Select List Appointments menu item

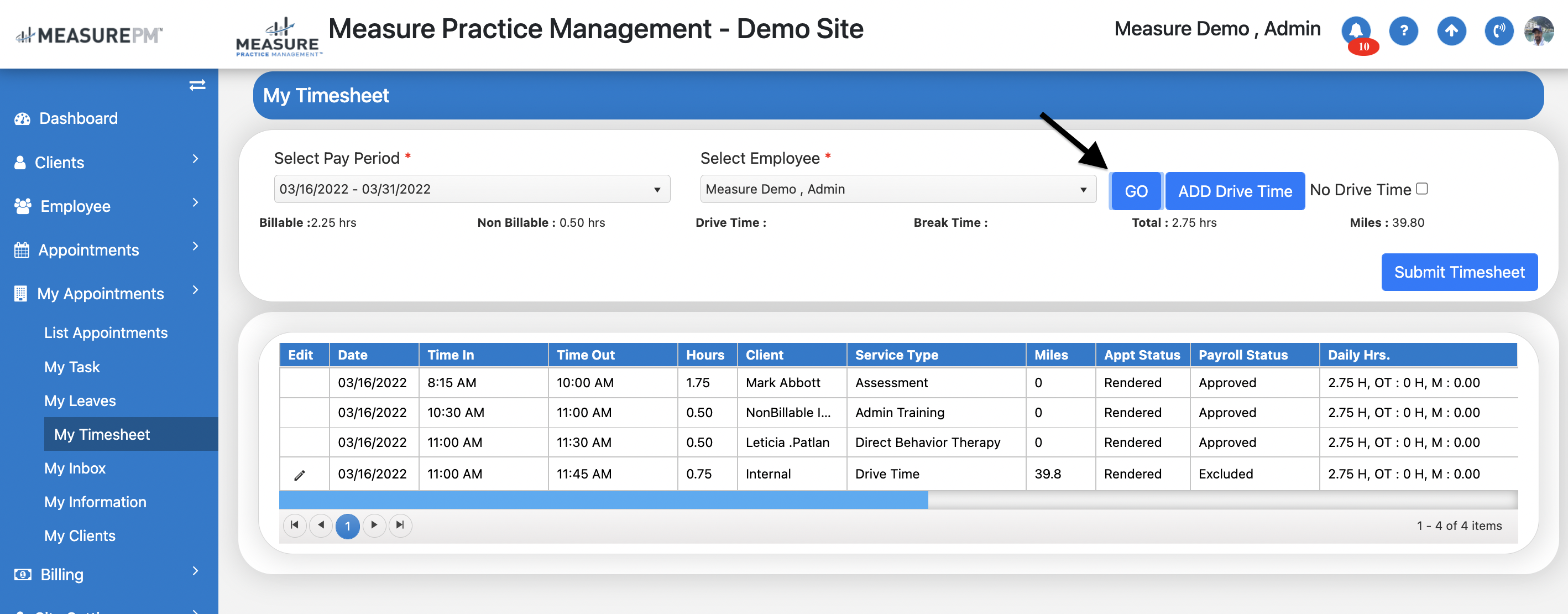click(106, 332)
